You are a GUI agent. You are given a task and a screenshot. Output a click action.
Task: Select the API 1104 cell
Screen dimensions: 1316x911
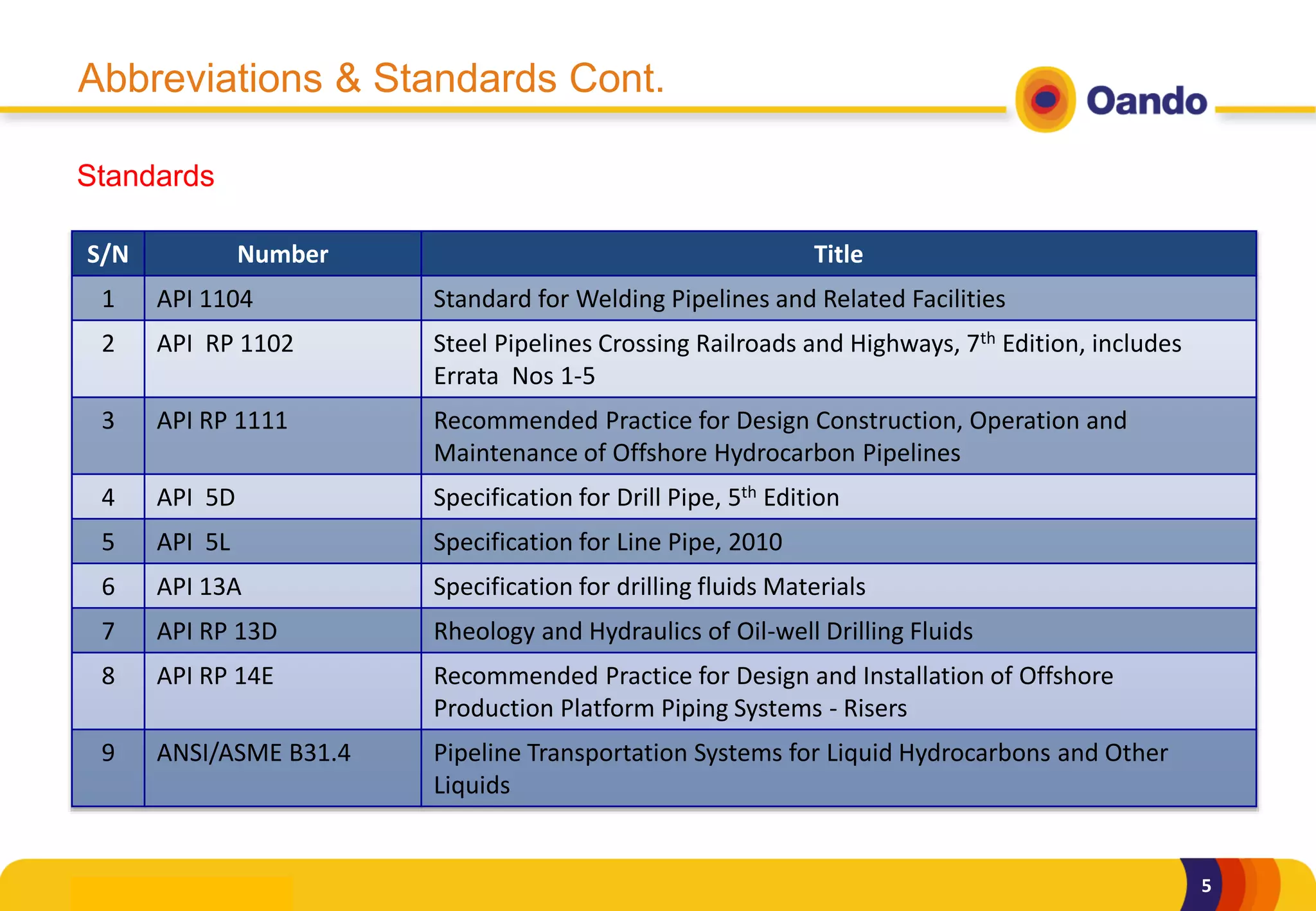(x=205, y=299)
